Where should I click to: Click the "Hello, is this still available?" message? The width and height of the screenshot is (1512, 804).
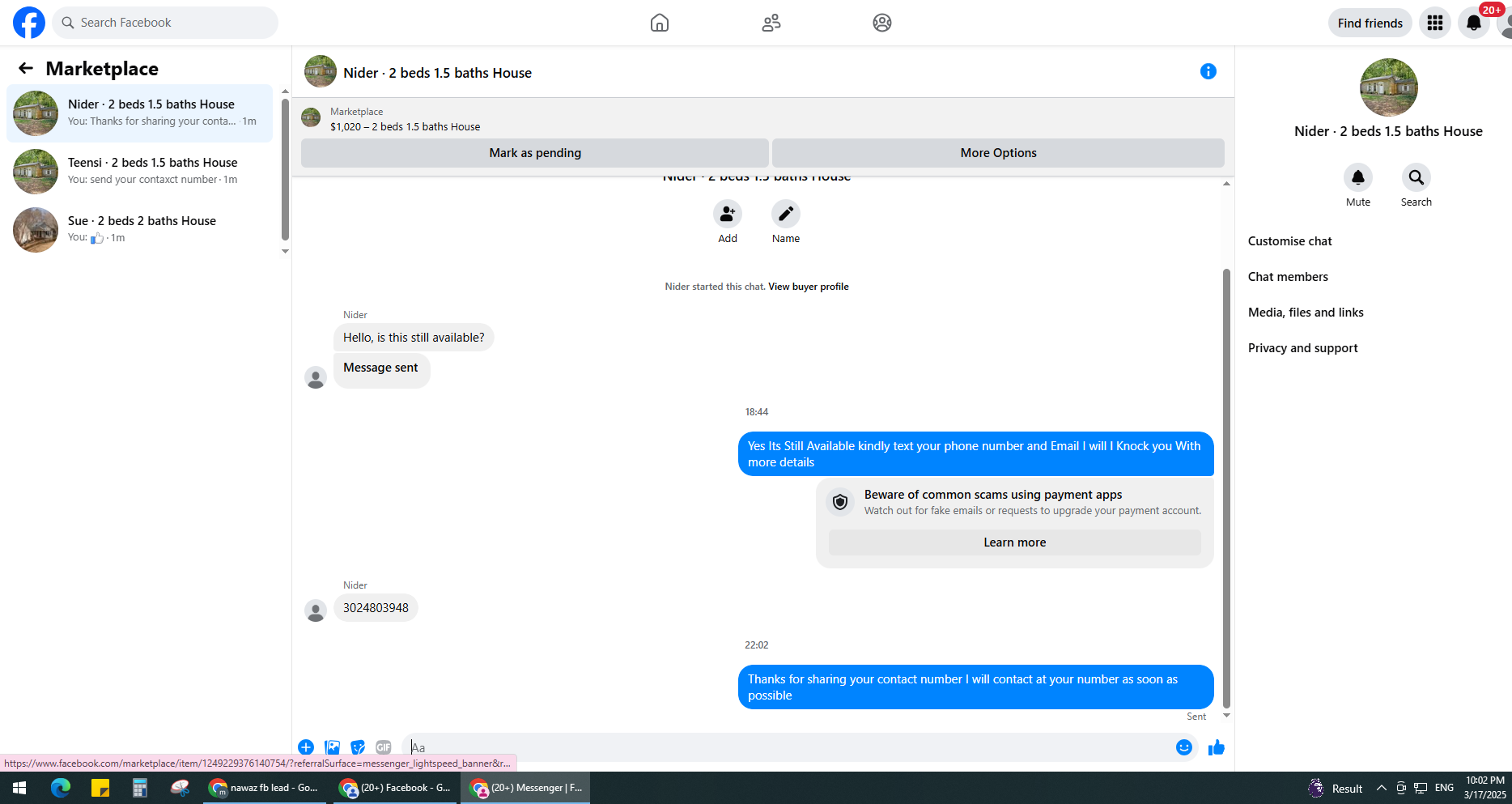pyautogui.click(x=414, y=338)
